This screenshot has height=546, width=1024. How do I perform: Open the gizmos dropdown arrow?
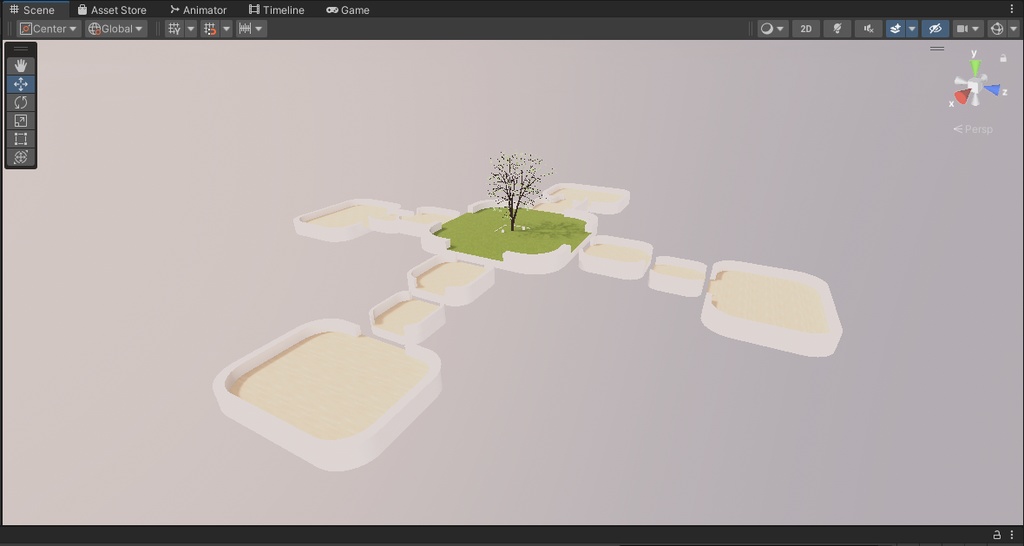pos(1014,29)
